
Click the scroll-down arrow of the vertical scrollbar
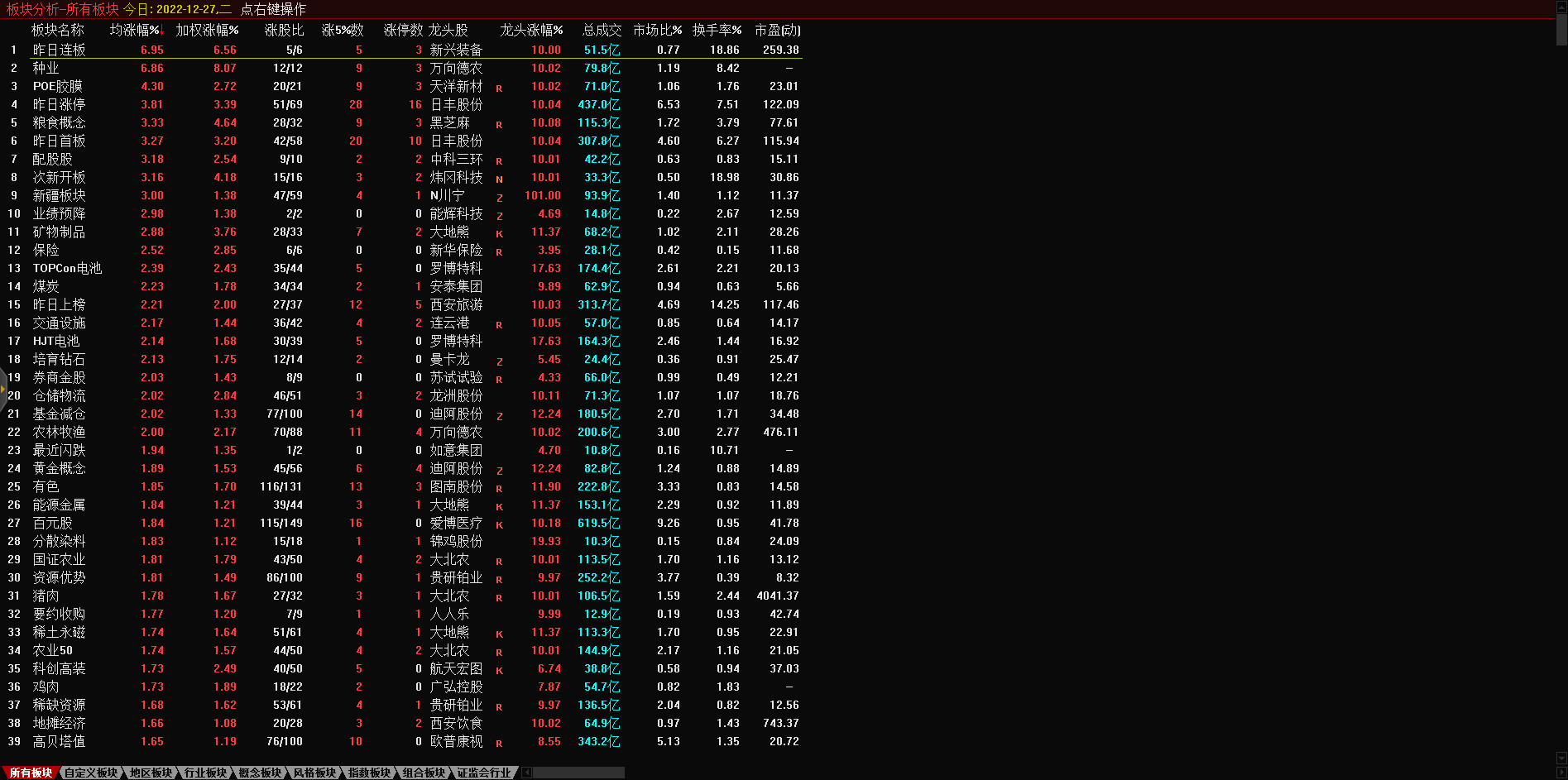[x=1561, y=758]
